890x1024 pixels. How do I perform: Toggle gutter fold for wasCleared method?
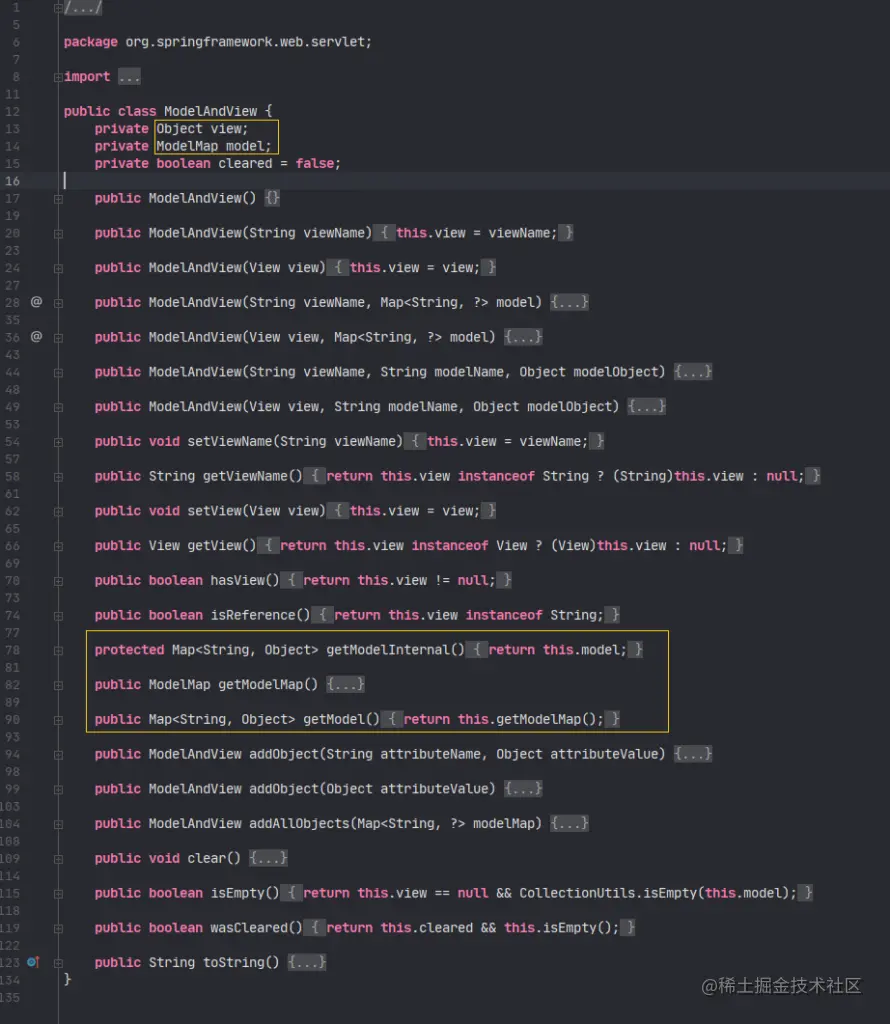pos(58,928)
